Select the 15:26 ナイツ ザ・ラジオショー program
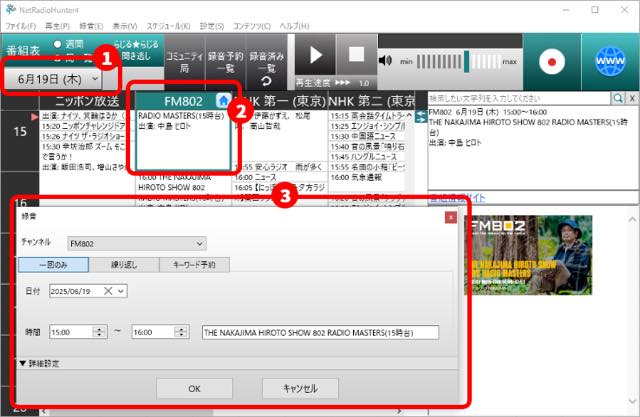 pyautogui.click(x=84, y=136)
